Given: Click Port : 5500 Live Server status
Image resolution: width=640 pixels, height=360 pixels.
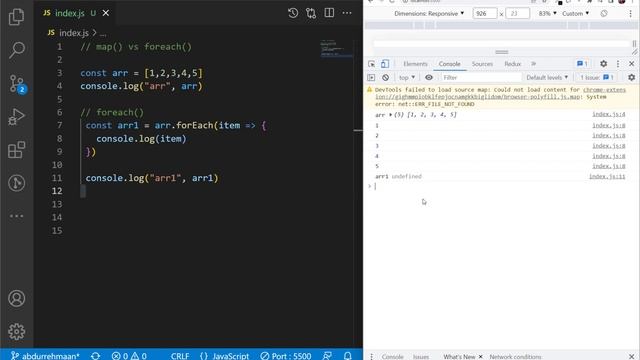Looking at the screenshot, I should pyautogui.click(x=286, y=356).
